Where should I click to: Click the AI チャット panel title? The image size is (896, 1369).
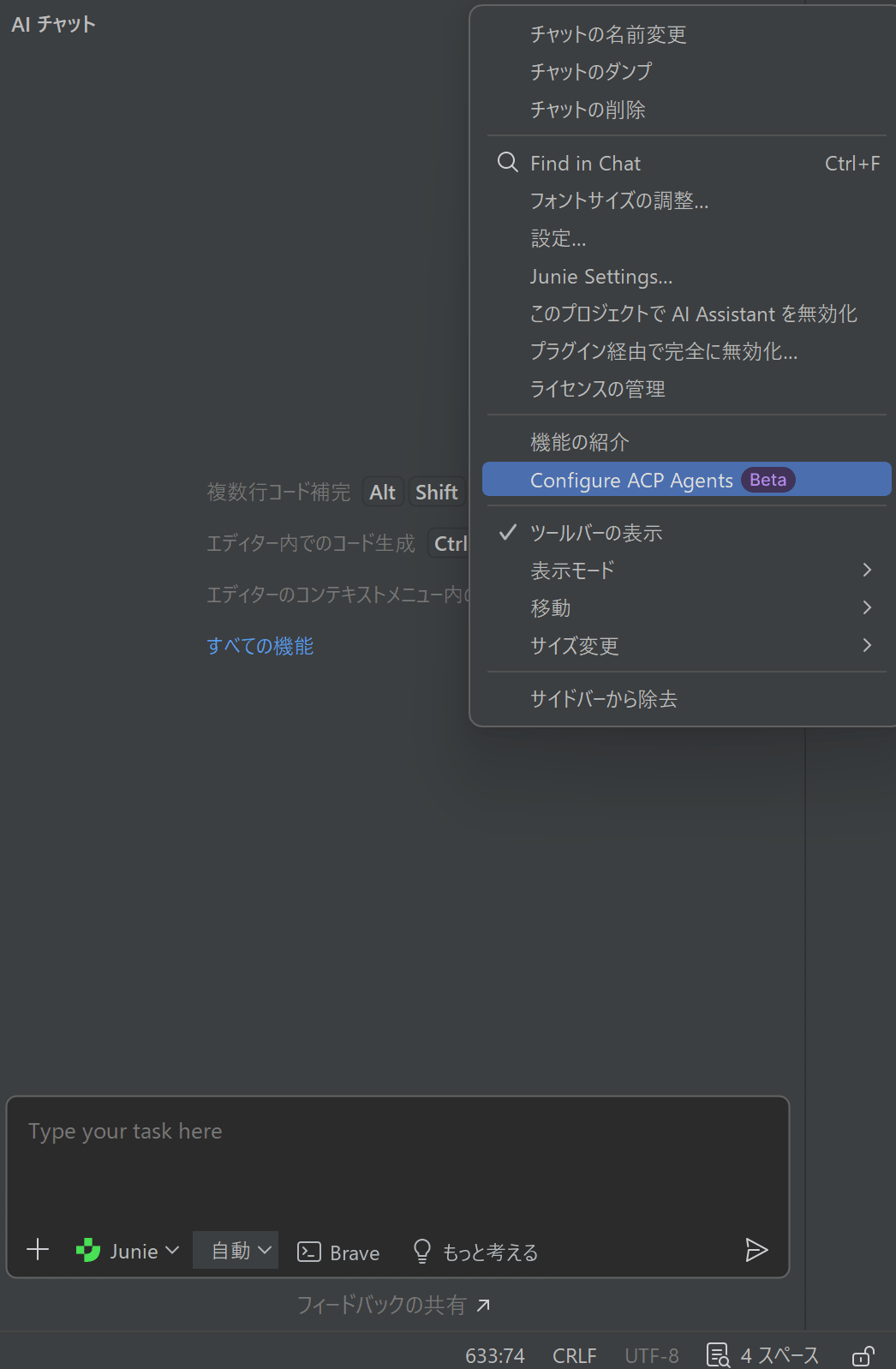[x=53, y=24]
